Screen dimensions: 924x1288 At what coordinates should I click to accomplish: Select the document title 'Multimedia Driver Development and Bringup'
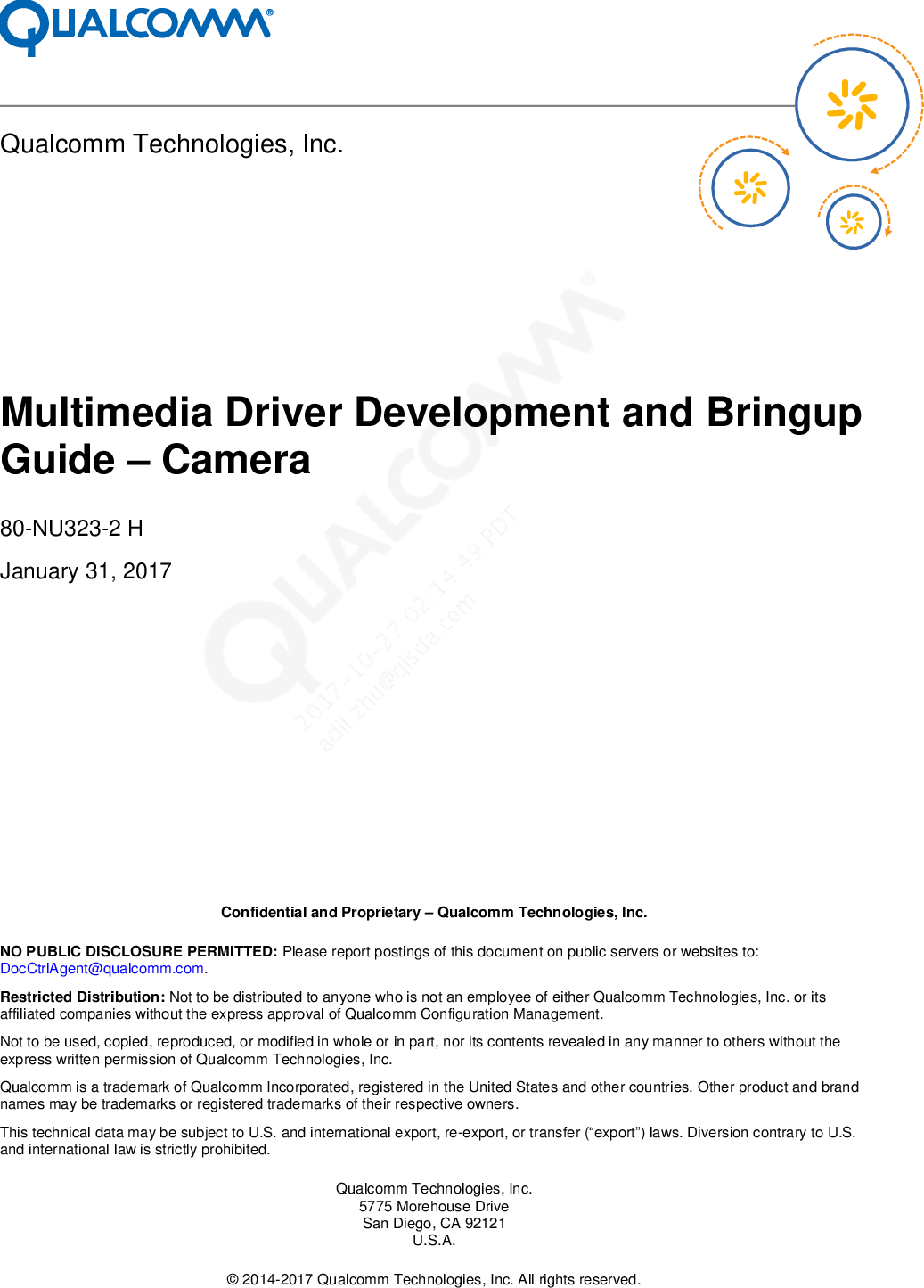[x=431, y=413]
